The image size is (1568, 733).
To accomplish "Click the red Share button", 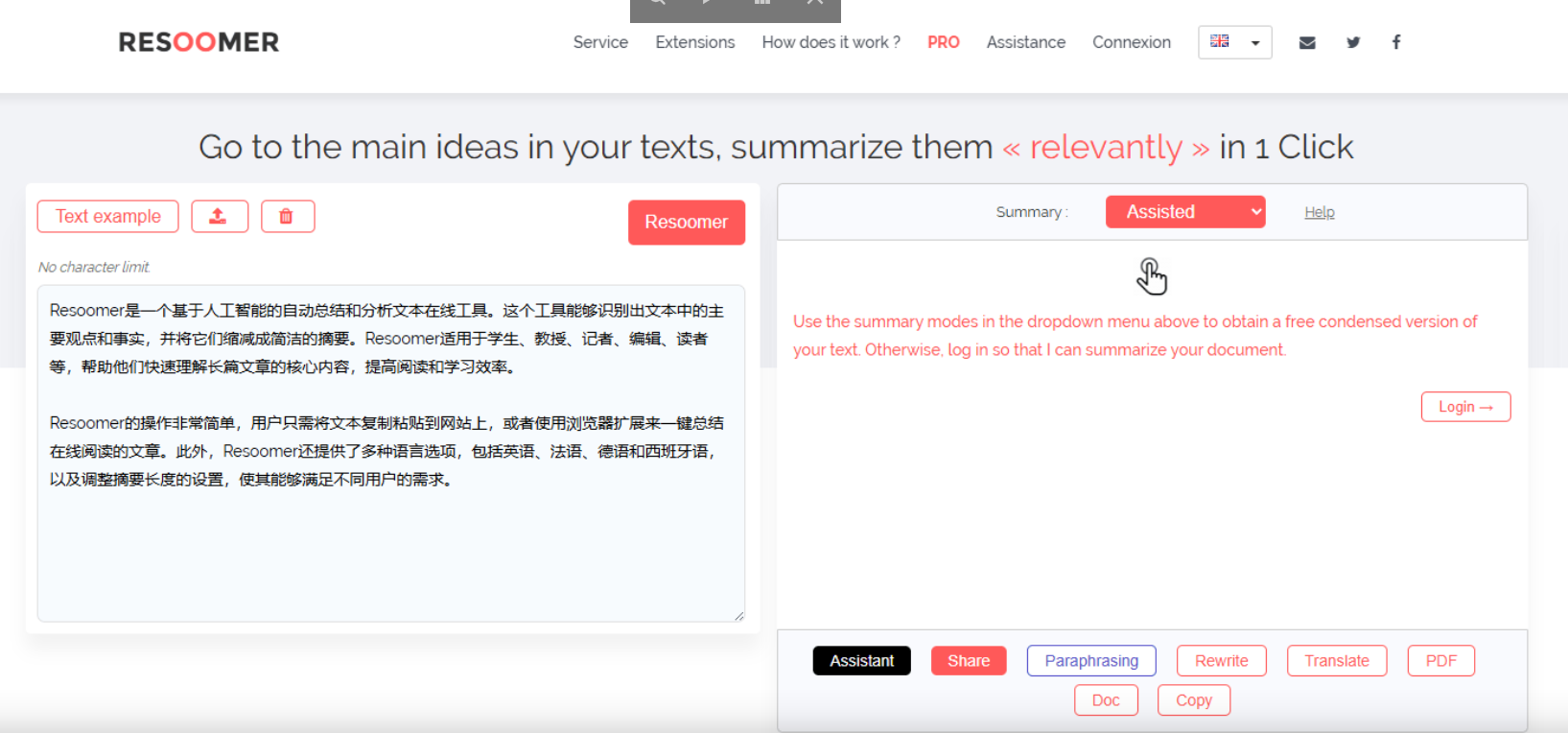I will (969, 661).
